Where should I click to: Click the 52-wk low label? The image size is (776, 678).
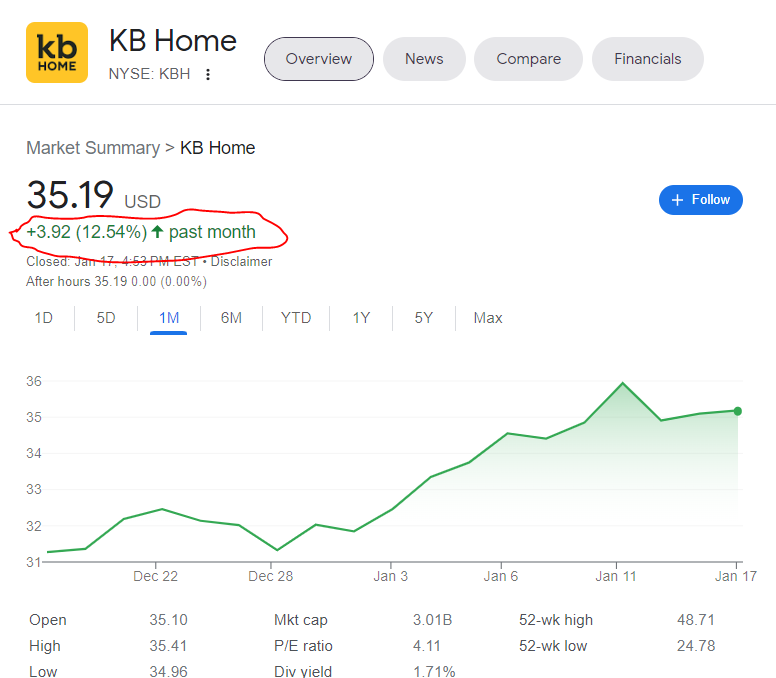tap(553, 646)
